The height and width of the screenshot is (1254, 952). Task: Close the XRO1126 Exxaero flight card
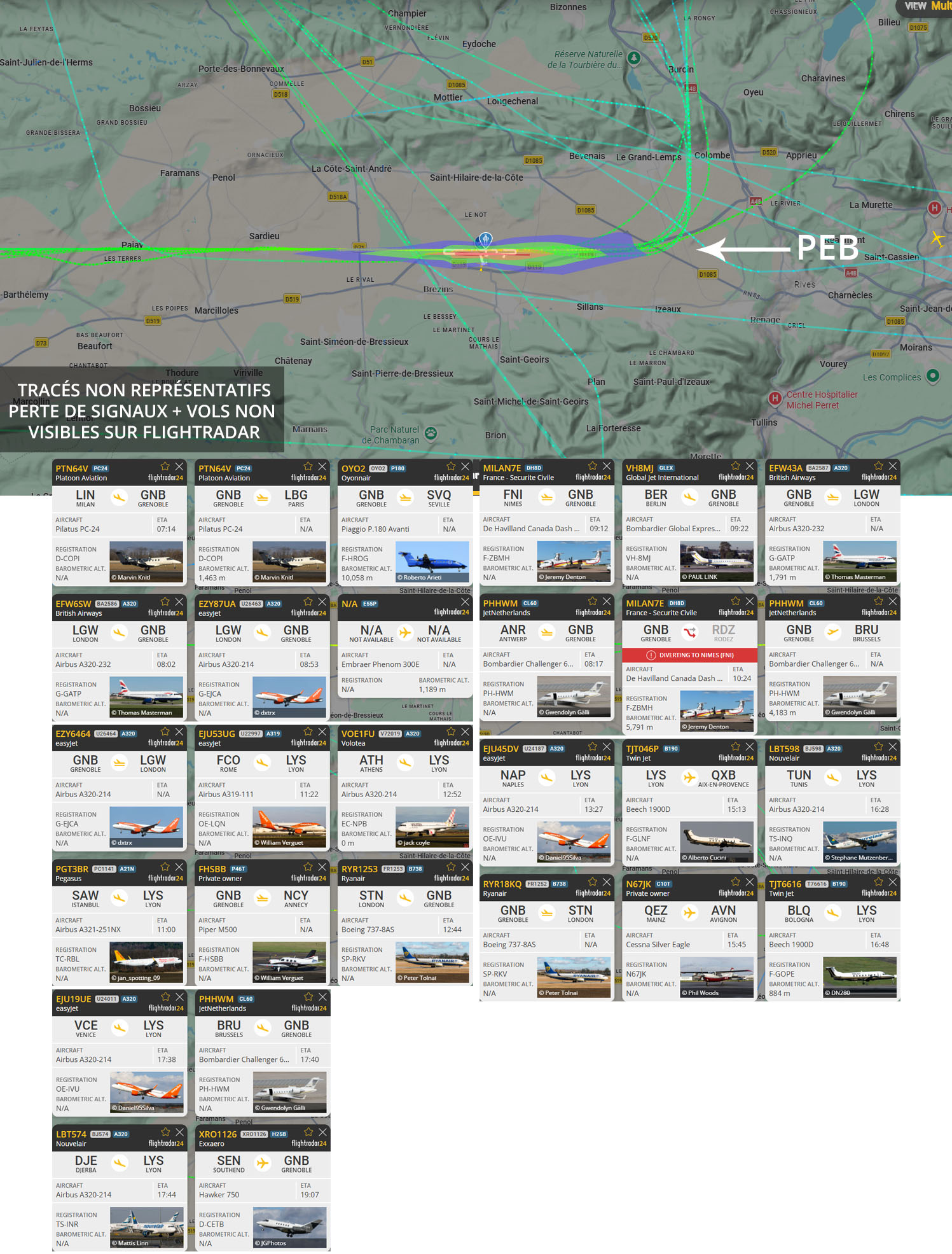pos(322,1132)
